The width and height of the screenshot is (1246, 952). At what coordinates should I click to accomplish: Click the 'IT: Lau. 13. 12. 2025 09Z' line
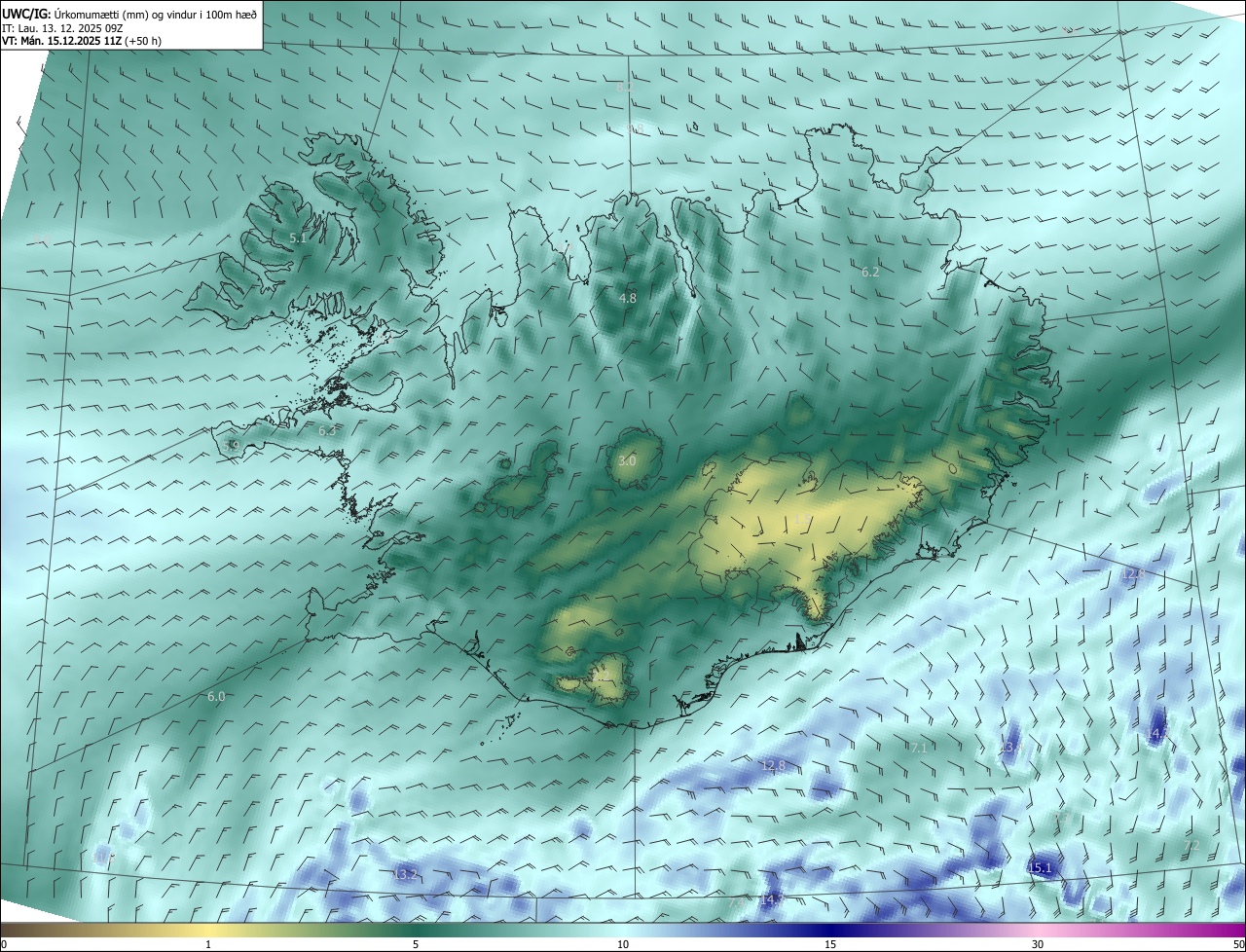click(62, 28)
